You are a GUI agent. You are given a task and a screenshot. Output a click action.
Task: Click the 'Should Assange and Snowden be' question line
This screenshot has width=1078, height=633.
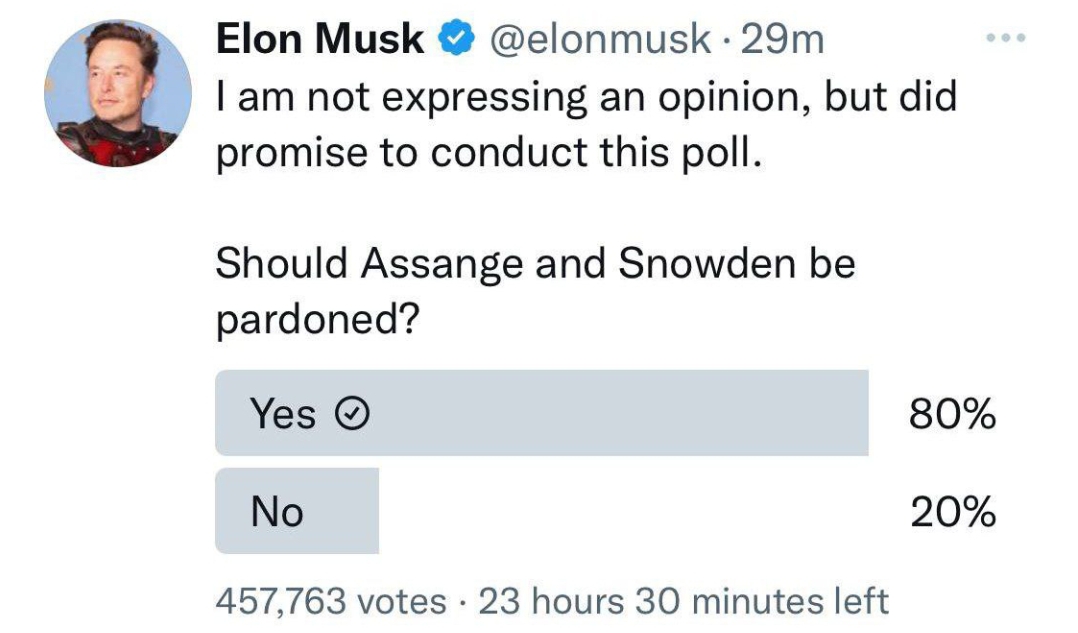coord(535,263)
